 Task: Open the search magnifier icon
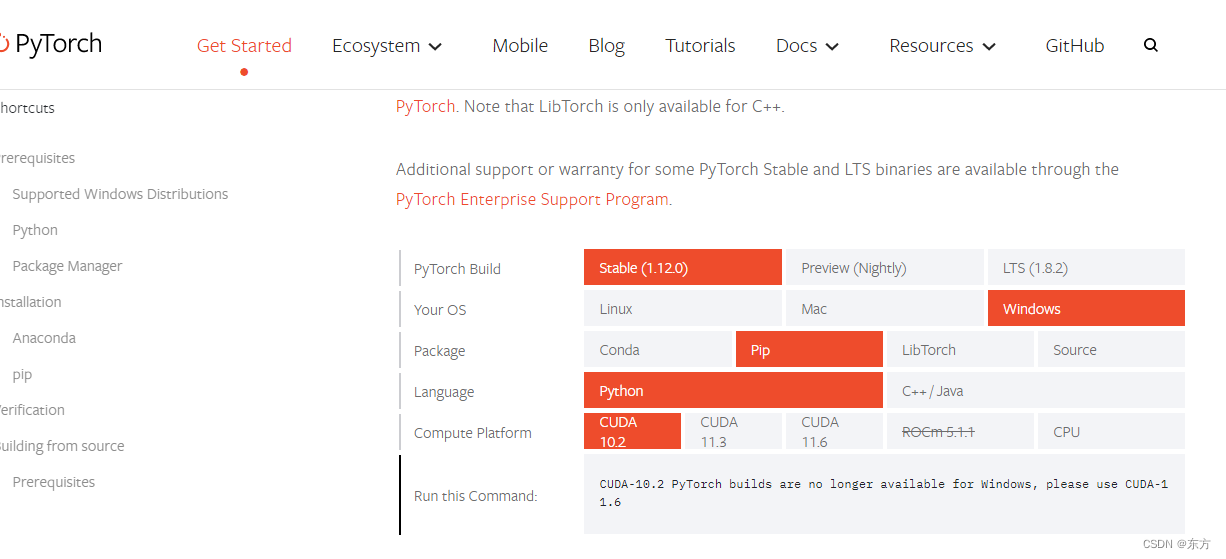click(x=1151, y=45)
